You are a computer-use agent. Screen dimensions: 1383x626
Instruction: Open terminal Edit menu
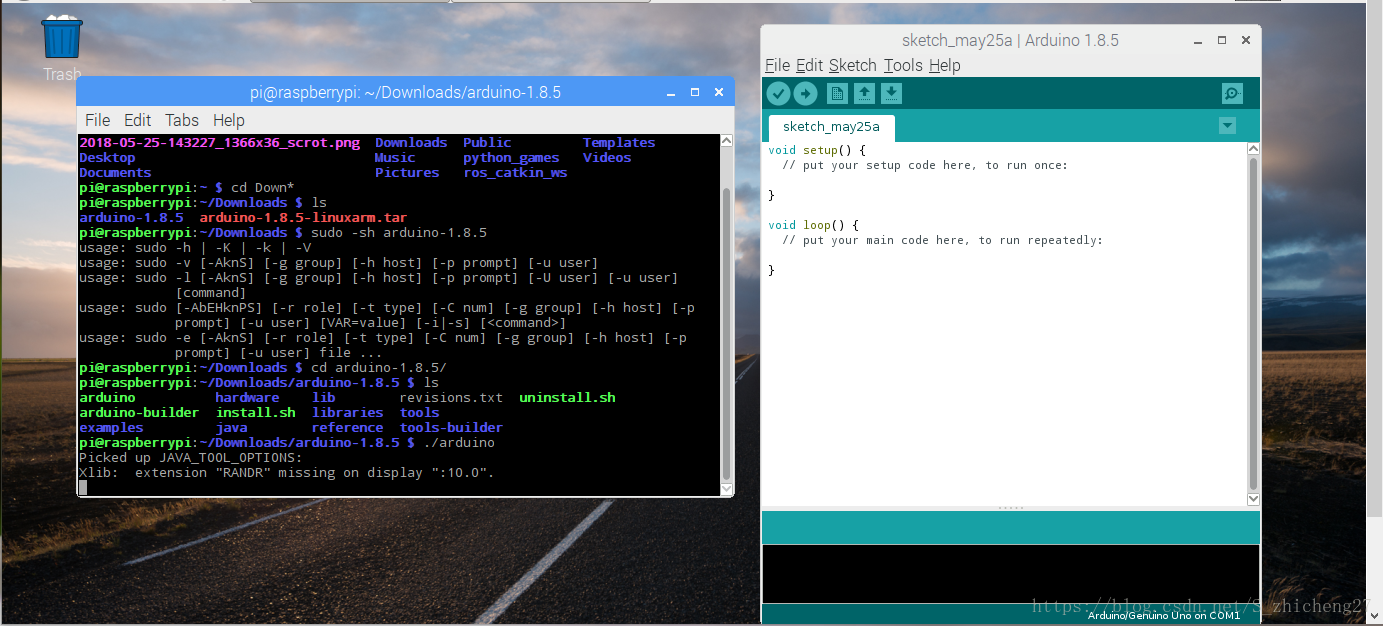coord(137,120)
